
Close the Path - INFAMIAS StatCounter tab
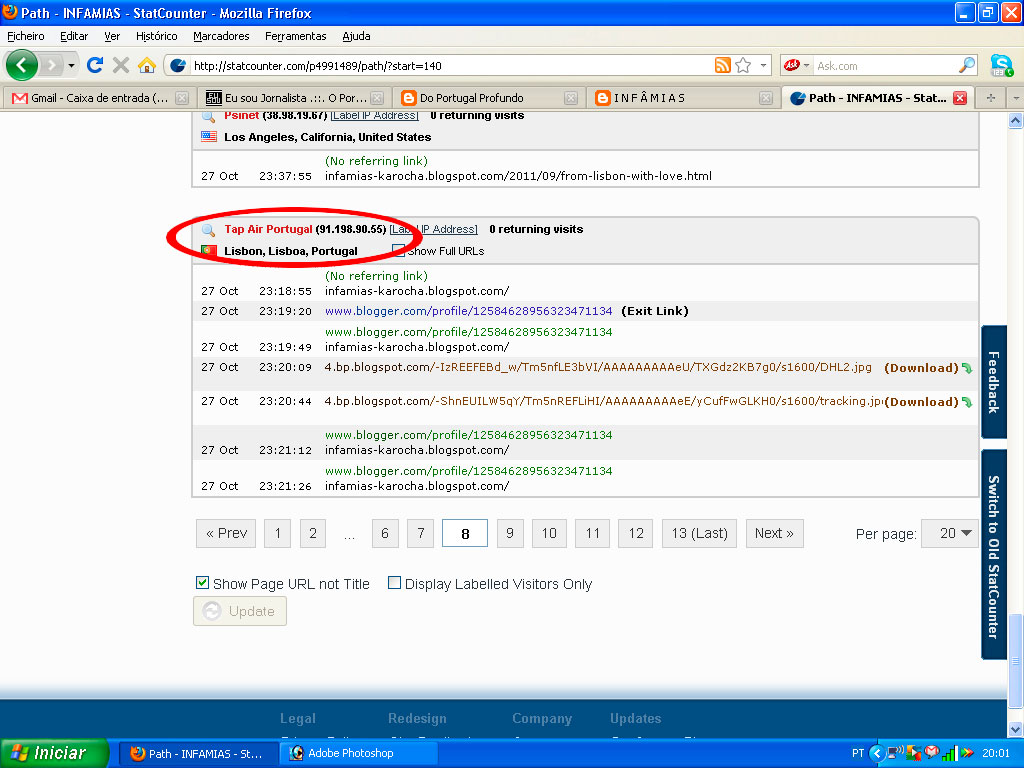click(960, 98)
